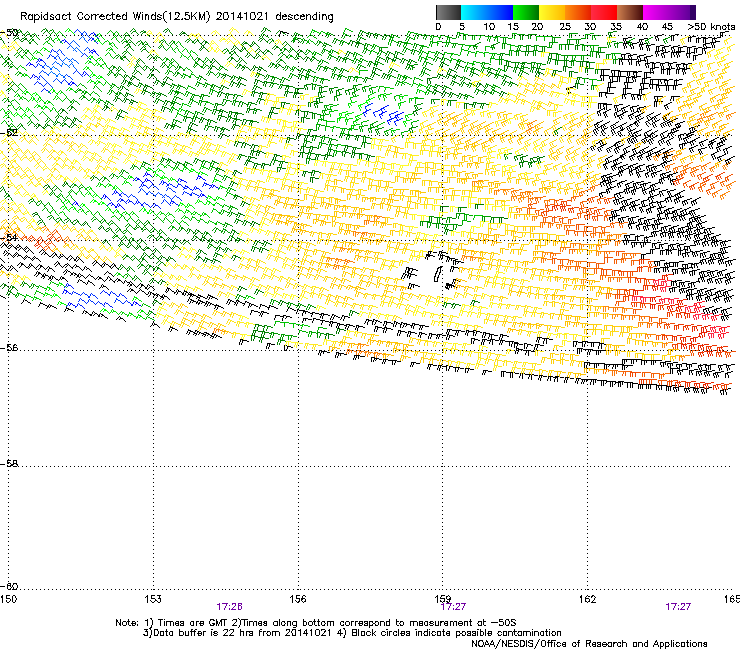Image resolution: width=740 pixels, height=650 pixels.
Task: Click the legend scale label '45'
Action: tap(666, 27)
